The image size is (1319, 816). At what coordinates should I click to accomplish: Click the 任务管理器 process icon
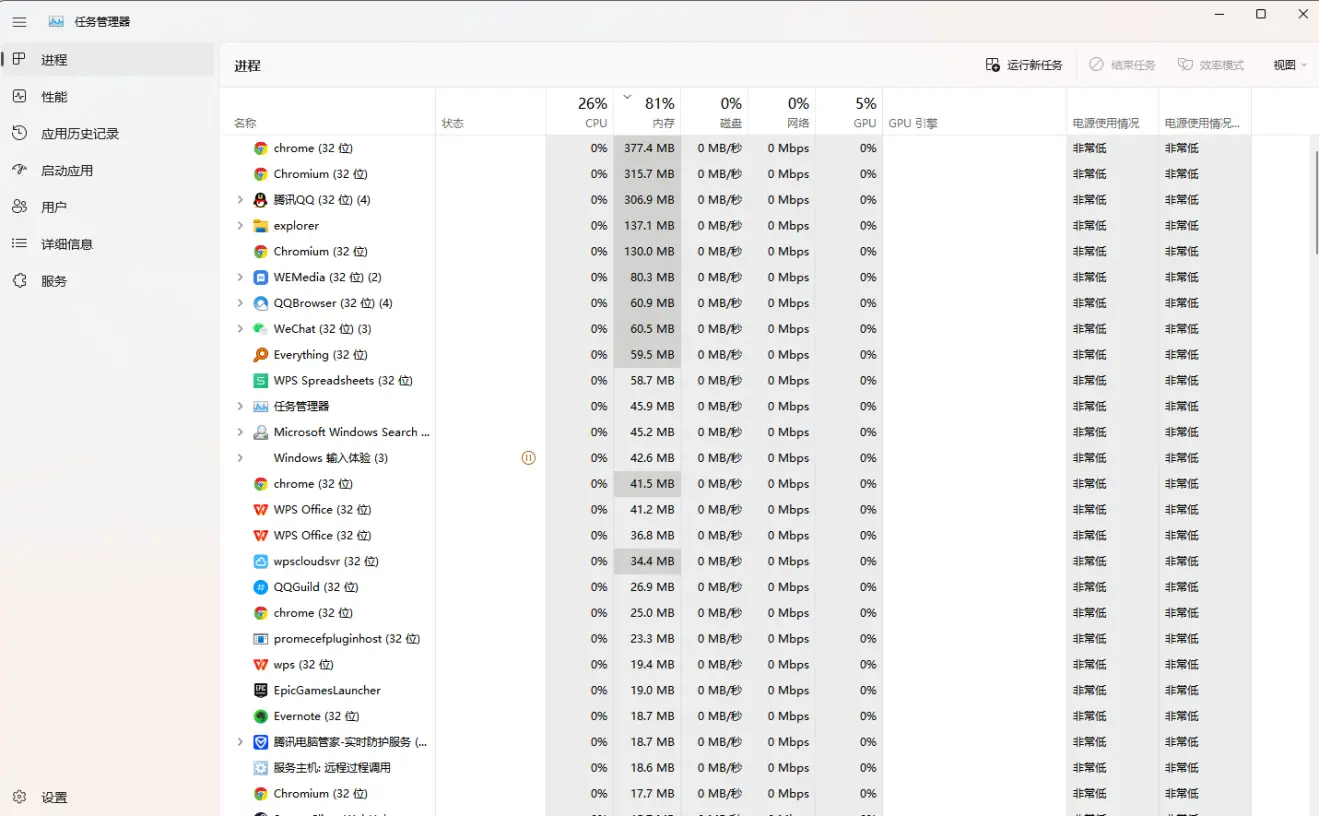[260, 406]
